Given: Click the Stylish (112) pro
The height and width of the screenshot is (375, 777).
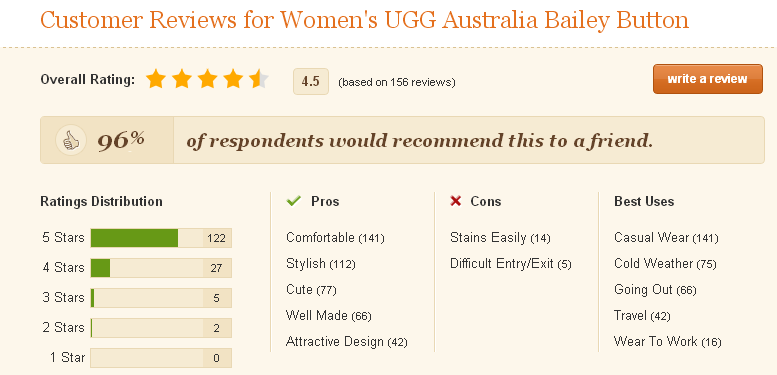Looking at the screenshot, I should (321, 264).
